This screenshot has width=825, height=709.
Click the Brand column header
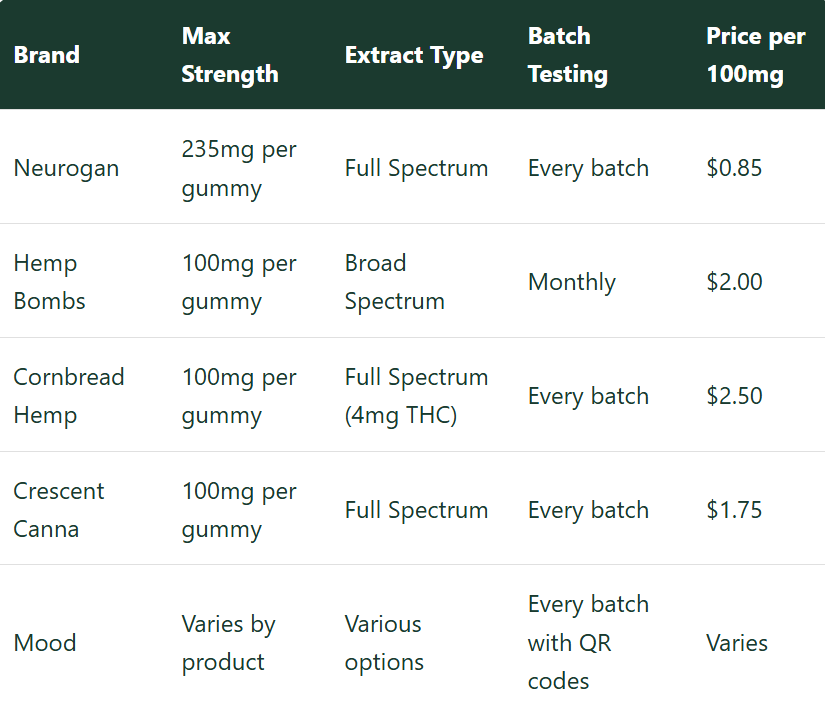[47, 55]
